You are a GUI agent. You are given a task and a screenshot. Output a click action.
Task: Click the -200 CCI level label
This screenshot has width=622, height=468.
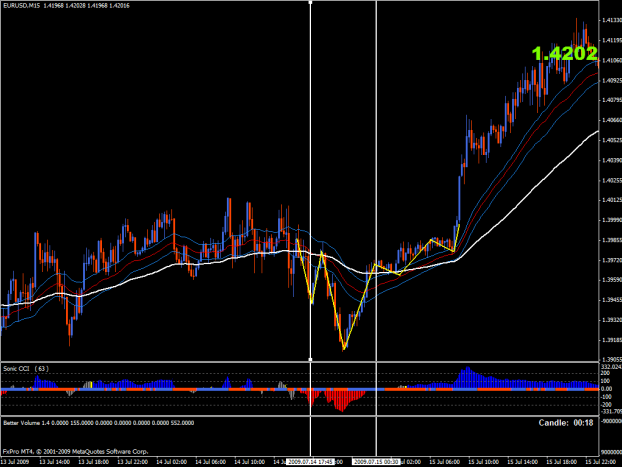tap(606, 405)
